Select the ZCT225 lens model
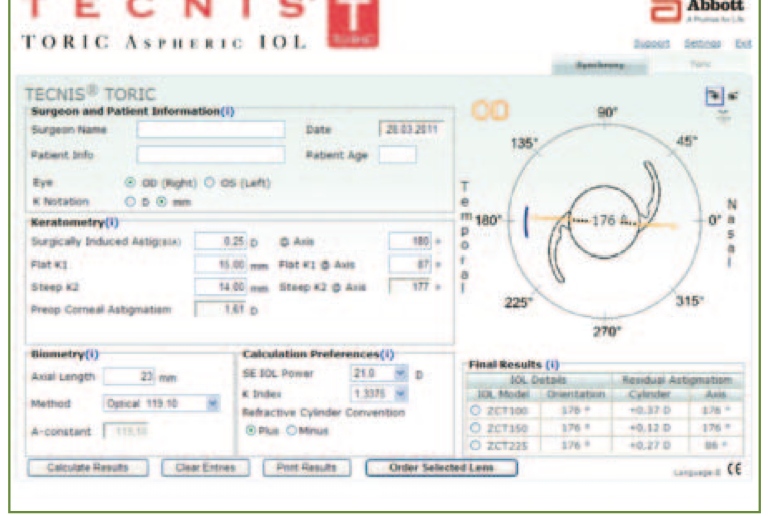This screenshot has height=516, width=768. [x=475, y=445]
